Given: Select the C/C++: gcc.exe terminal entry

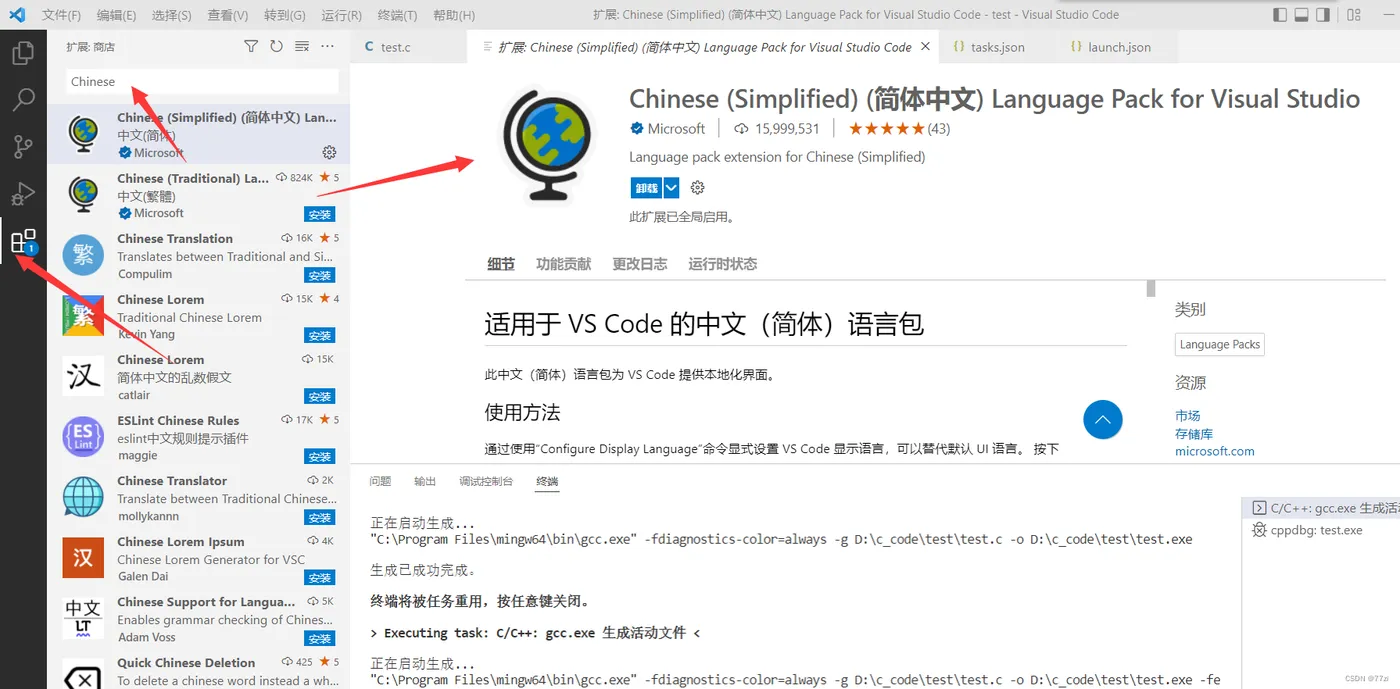Looking at the screenshot, I should click(x=1320, y=508).
